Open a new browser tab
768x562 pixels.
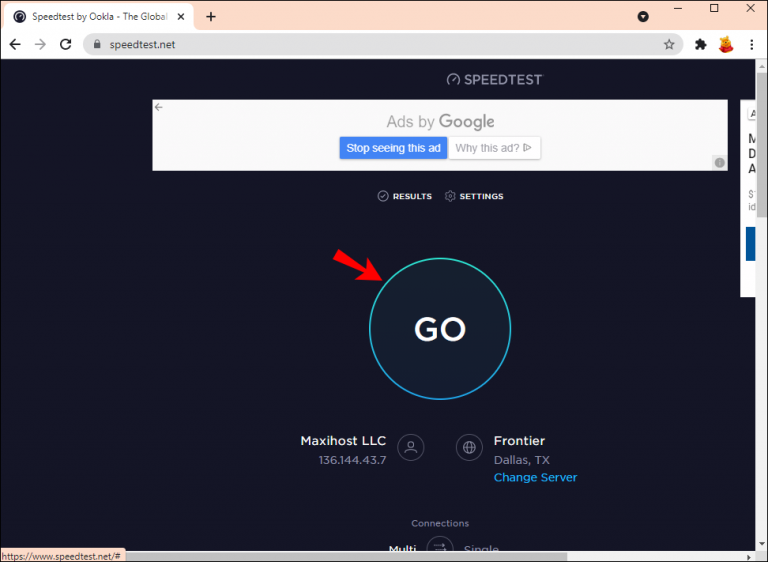211,17
